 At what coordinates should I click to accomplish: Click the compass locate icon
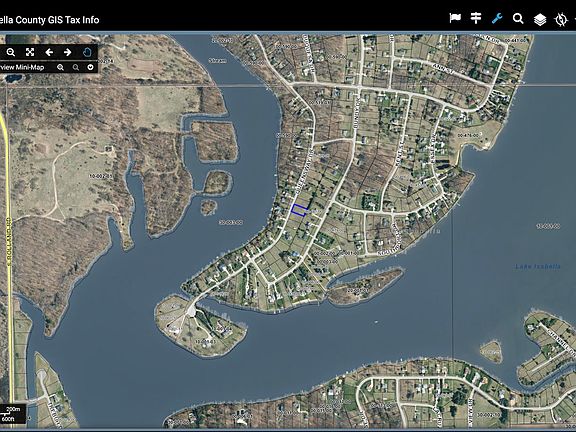561,19
